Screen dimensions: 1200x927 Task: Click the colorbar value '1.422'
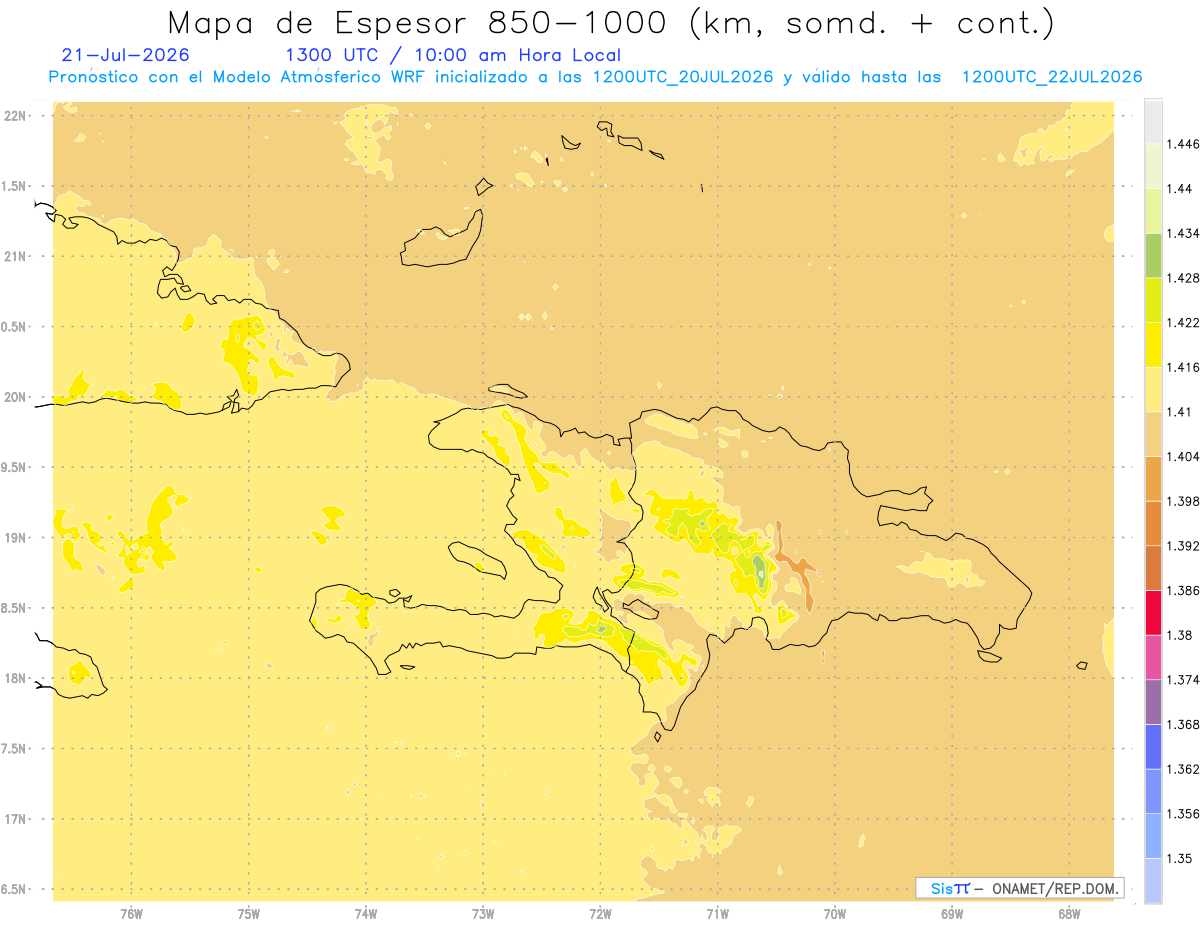(1182, 323)
